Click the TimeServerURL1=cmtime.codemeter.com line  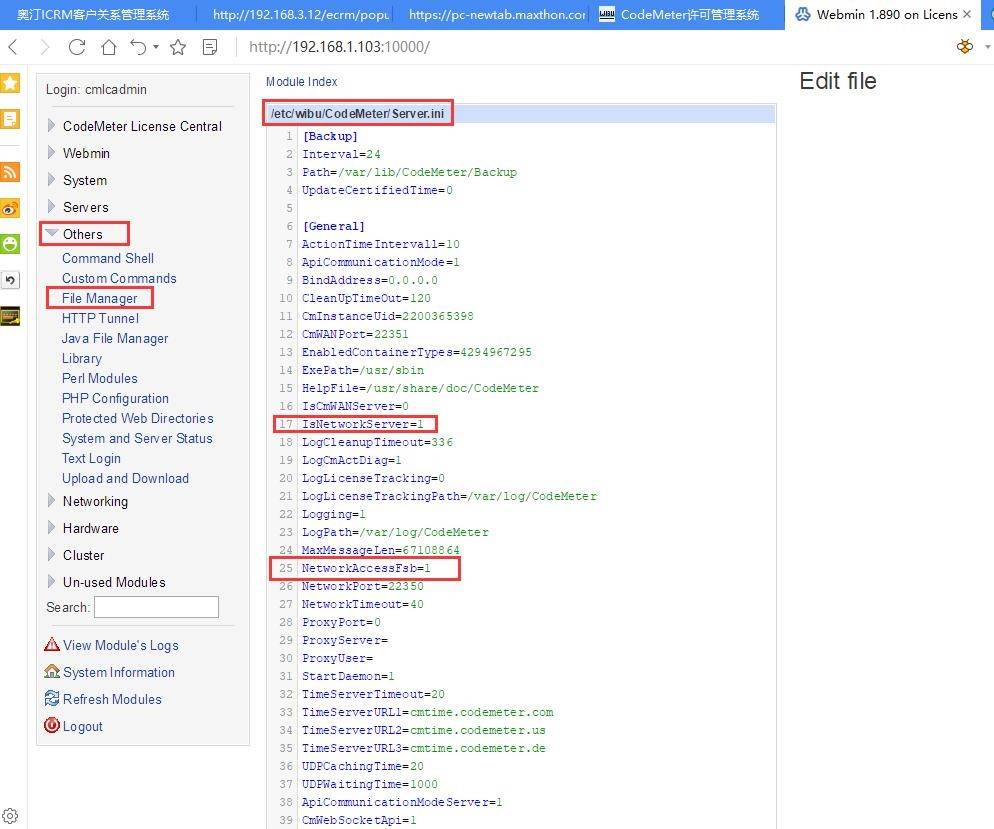427,712
